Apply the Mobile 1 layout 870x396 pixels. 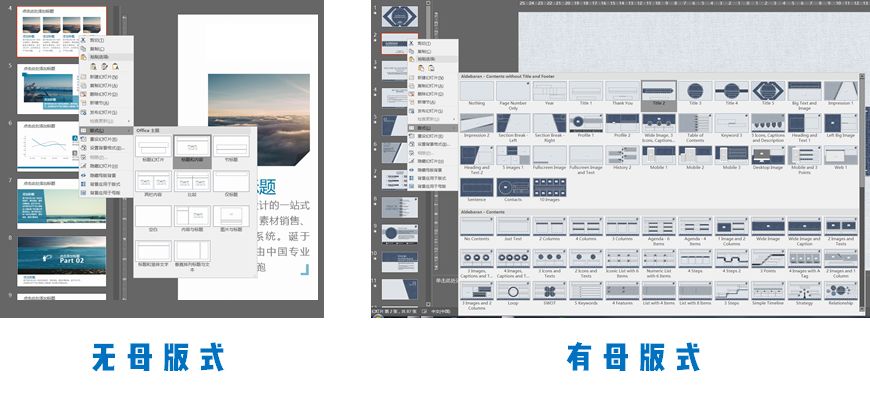click(659, 158)
